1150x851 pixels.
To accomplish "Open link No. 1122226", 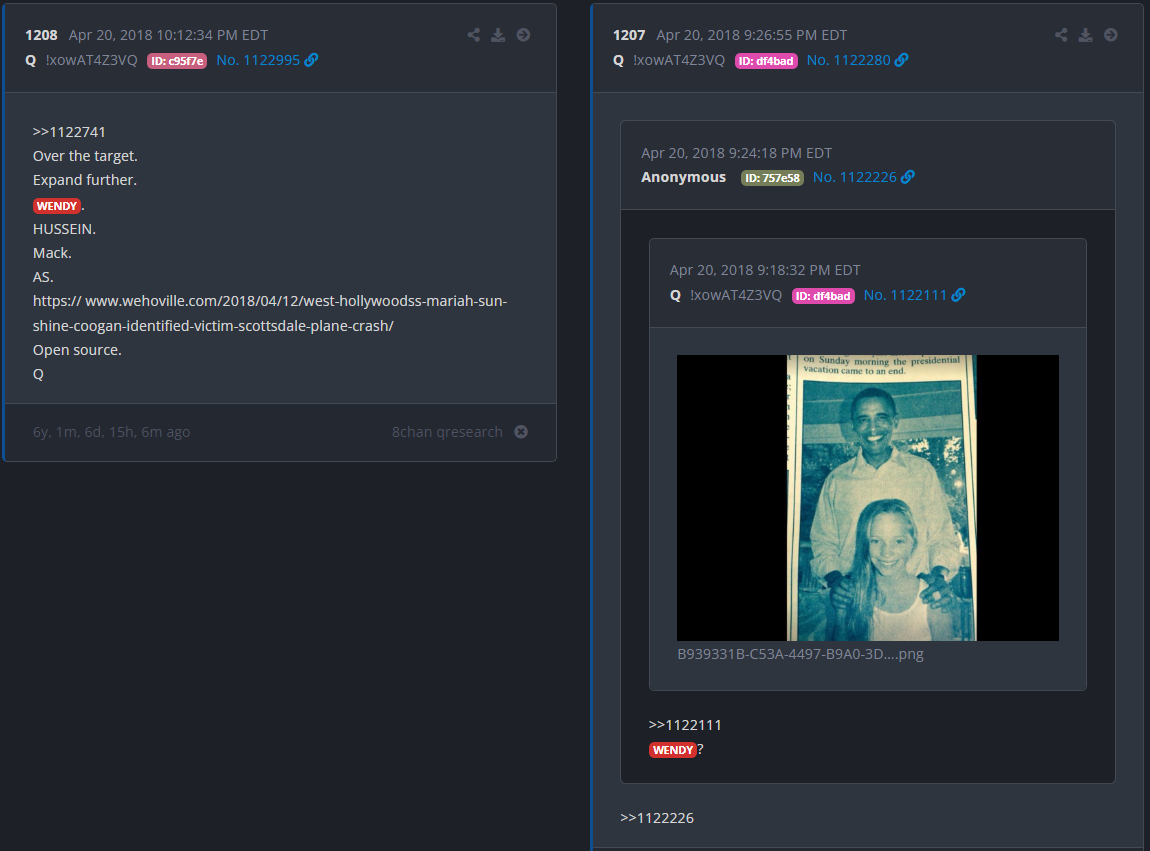I will [x=854, y=178].
